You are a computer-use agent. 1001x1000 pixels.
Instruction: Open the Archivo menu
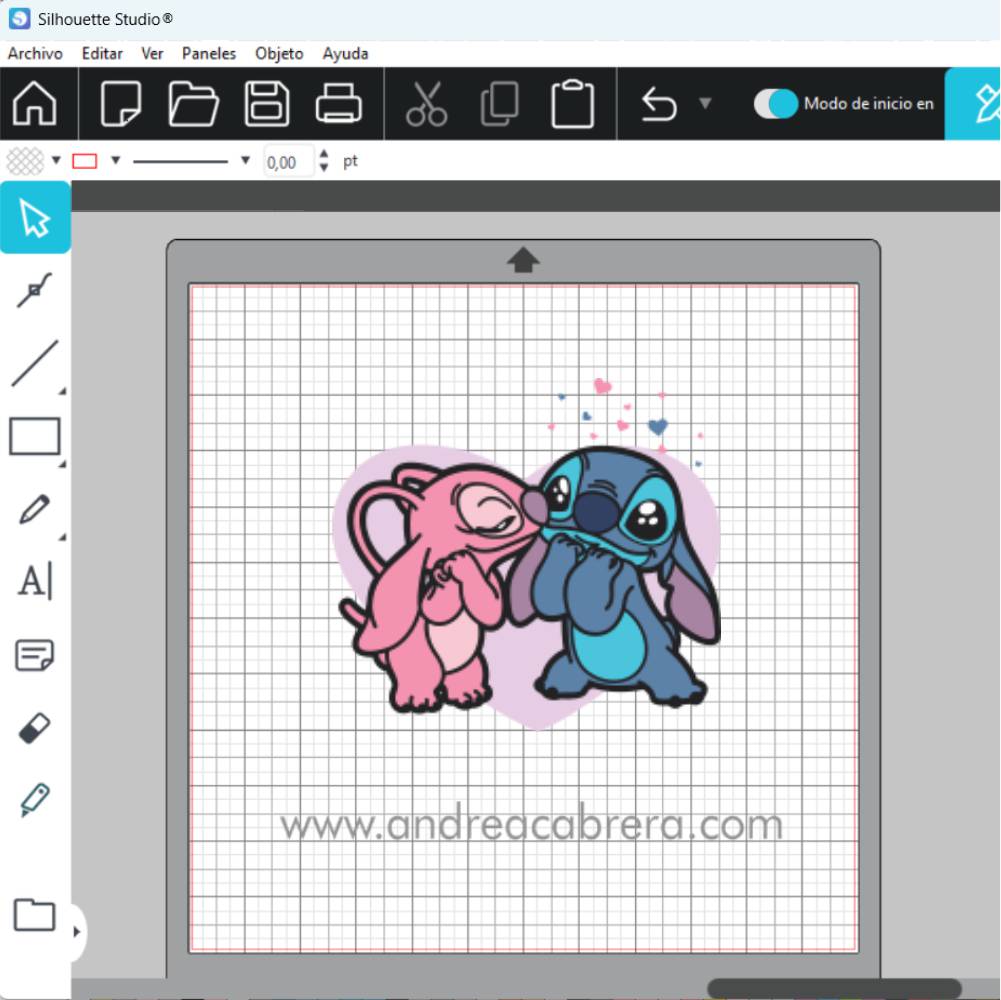pos(35,54)
